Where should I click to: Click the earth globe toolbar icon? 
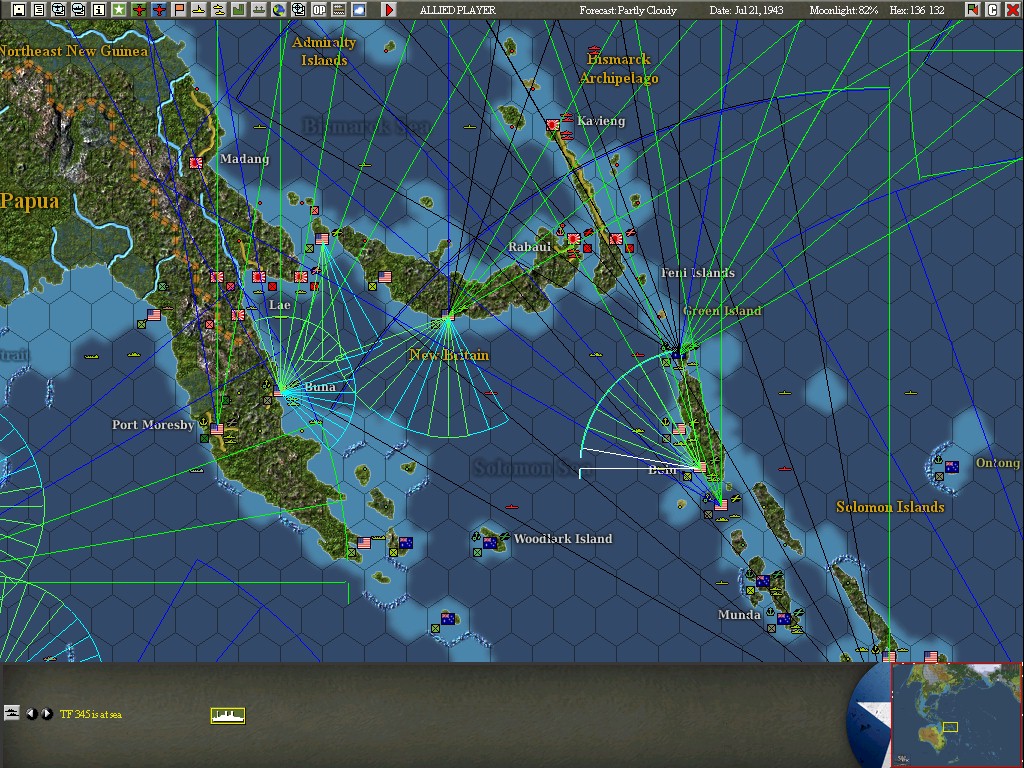point(279,9)
